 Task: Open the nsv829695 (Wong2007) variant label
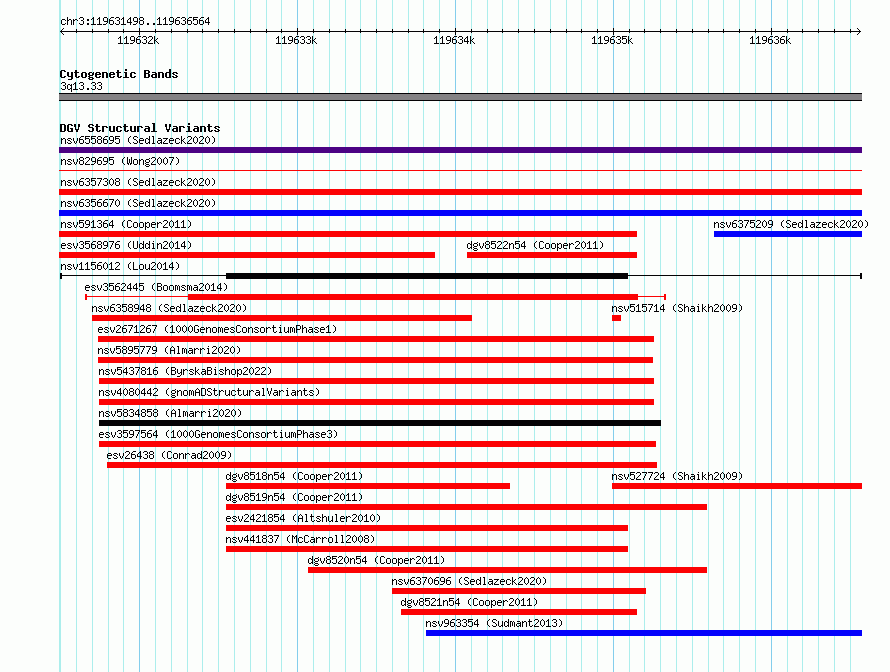(x=120, y=161)
